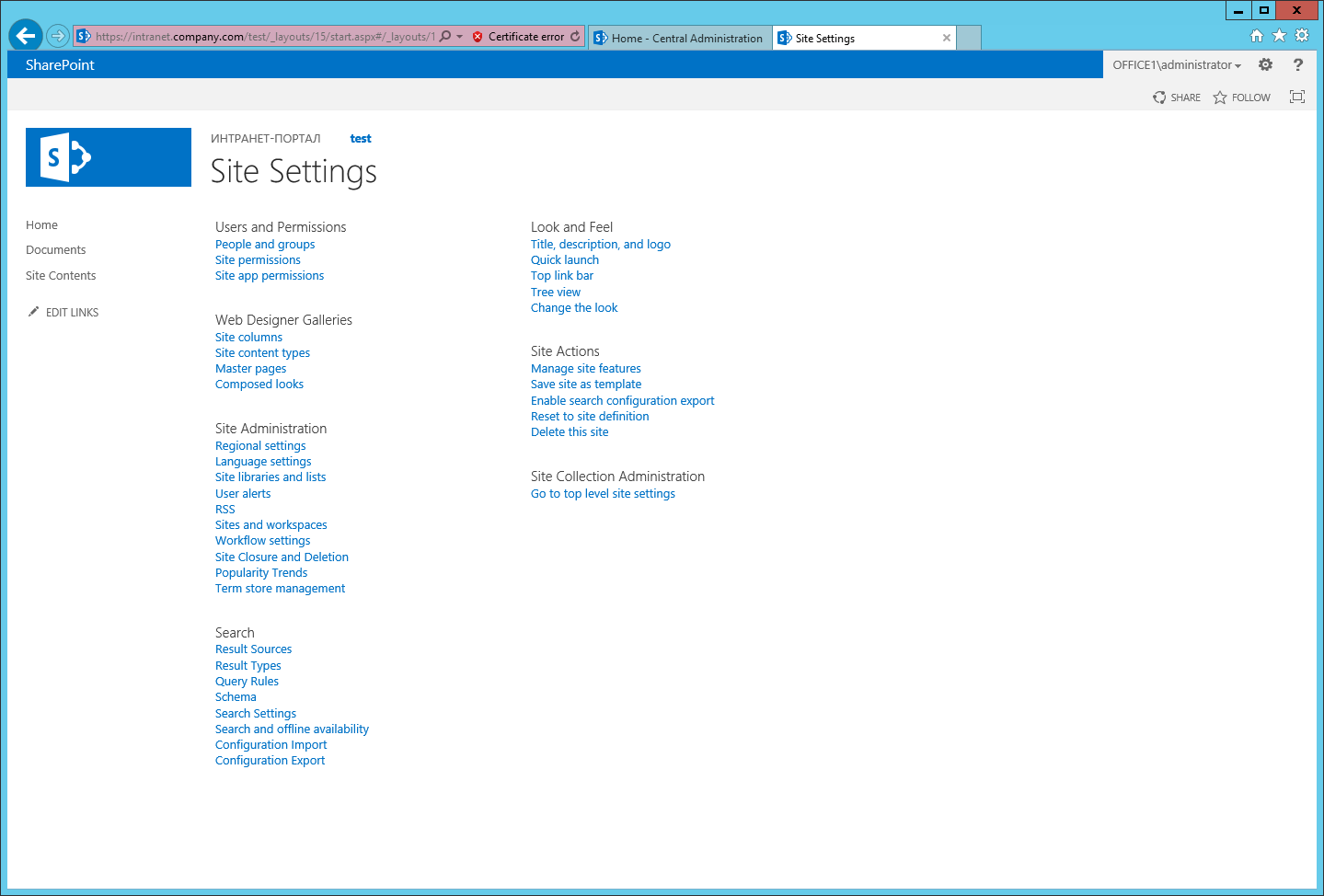
Task: Click the Share icon in the page toolbar
Action: coord(1159,98)
